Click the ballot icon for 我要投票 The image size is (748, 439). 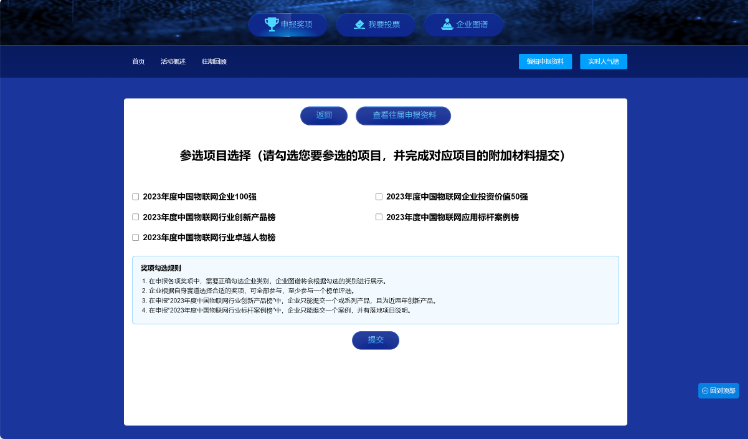pos(355,24)
